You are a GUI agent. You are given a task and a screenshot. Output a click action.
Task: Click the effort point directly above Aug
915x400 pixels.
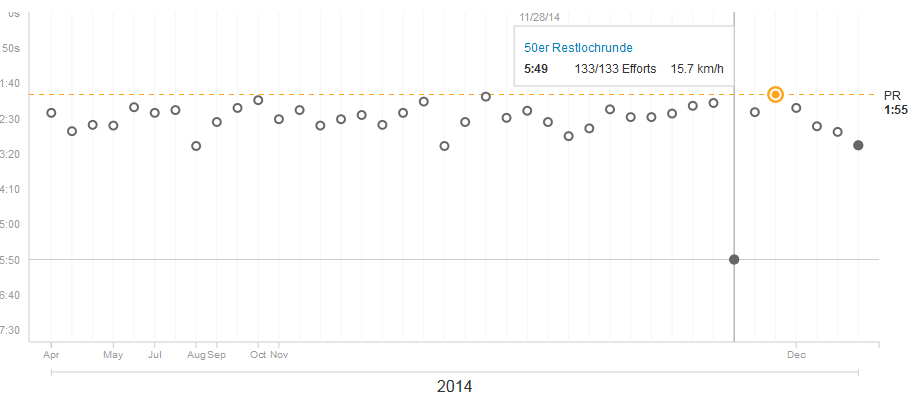point(196,146)
